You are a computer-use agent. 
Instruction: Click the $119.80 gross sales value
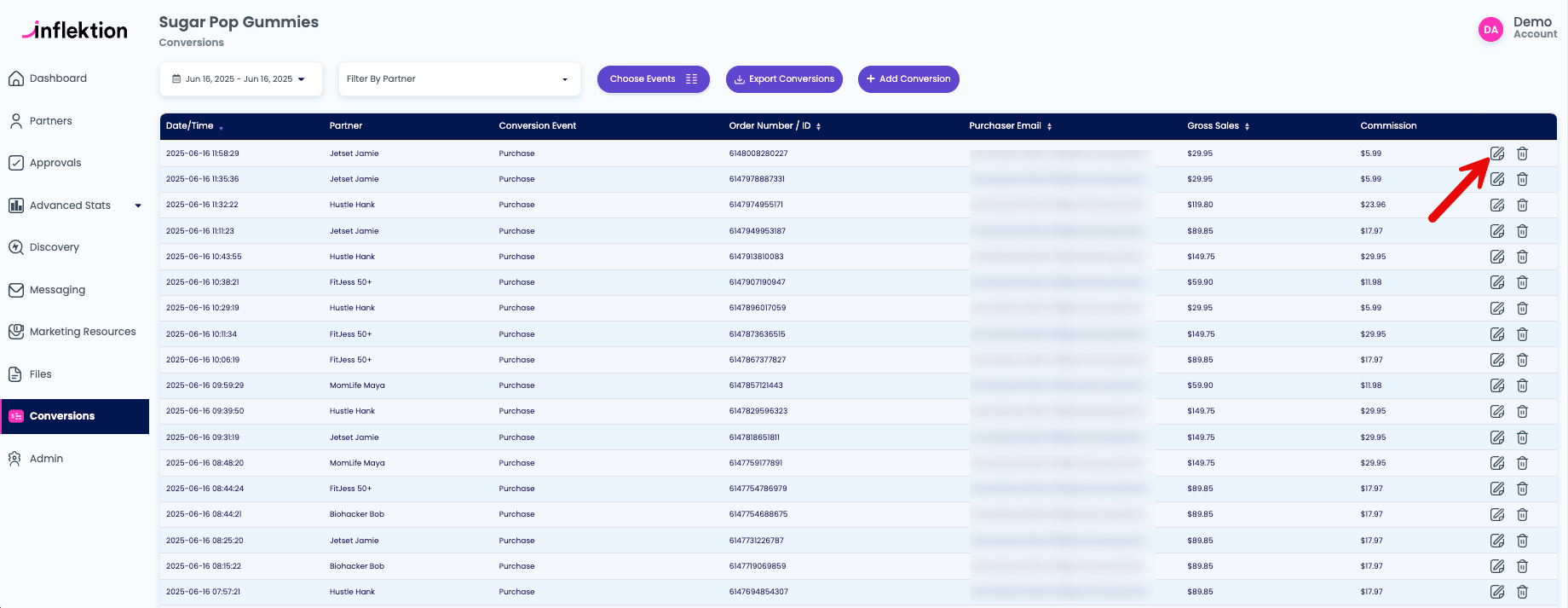tap(1200, 205)
